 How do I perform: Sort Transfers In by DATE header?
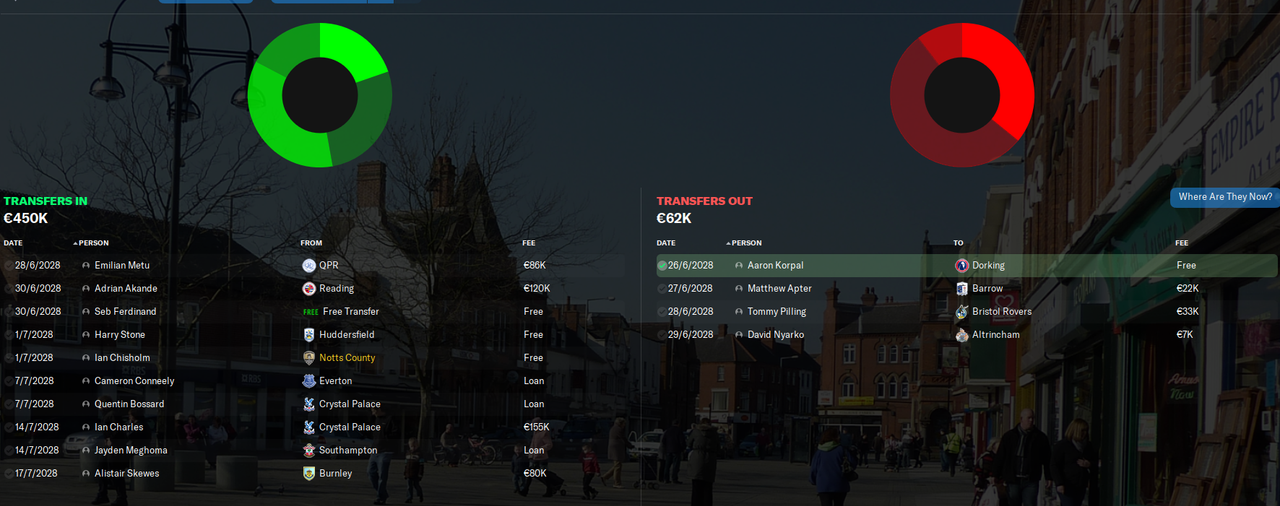13,243
